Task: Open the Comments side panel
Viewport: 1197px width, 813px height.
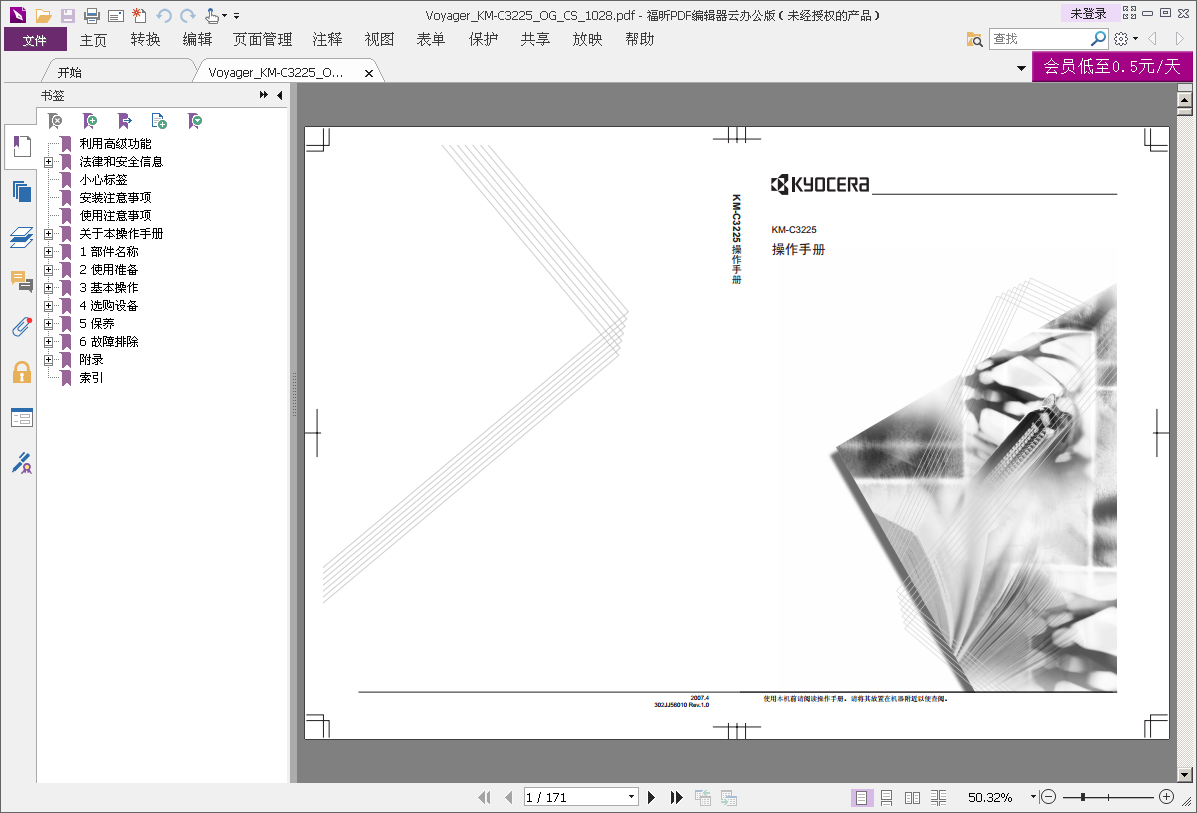Action: pos(21,282)
